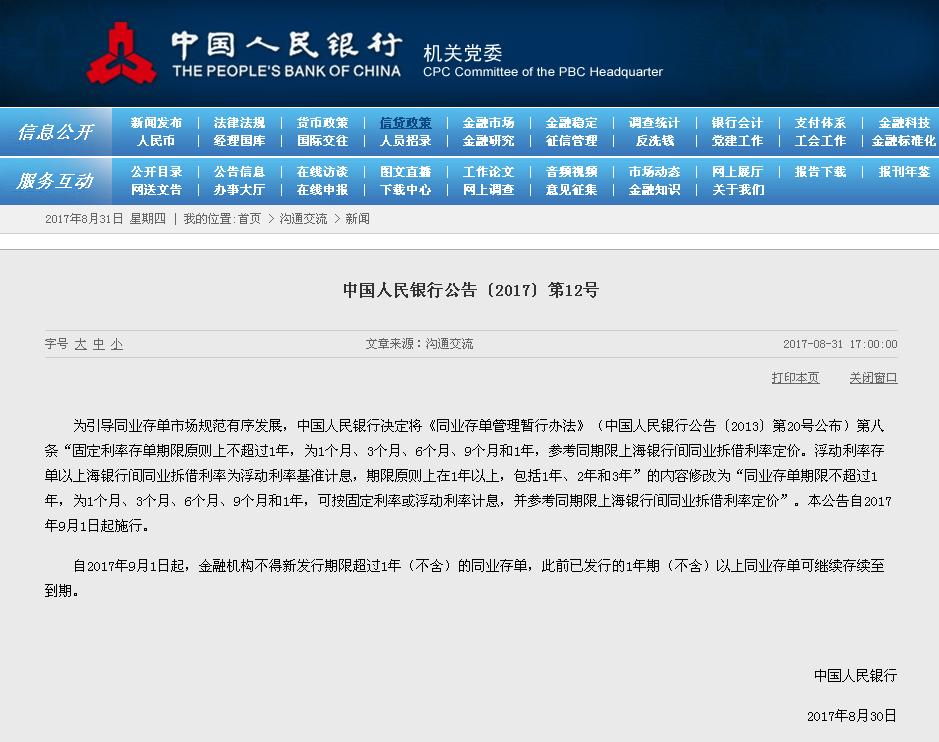Open 关于我们 in the service menu
The width and height of the screenshot is (939, 742).
(x=737, y=189)
